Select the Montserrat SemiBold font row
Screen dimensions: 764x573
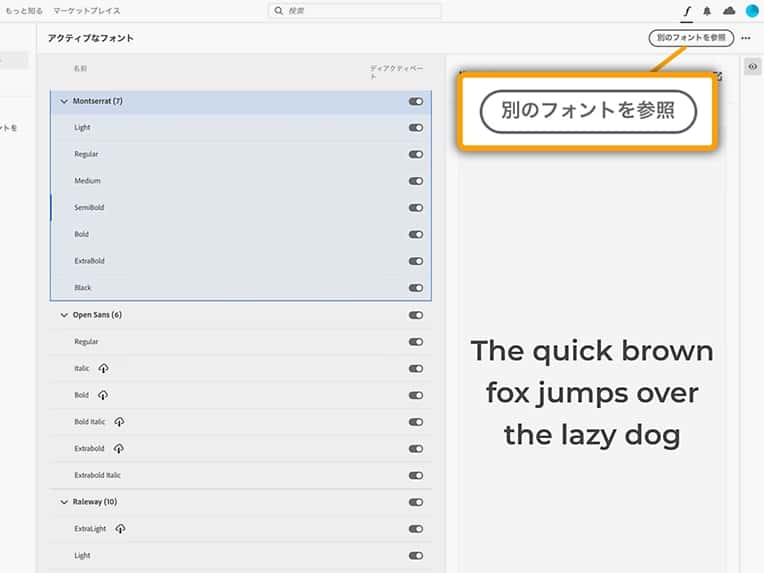pos(241,208)
